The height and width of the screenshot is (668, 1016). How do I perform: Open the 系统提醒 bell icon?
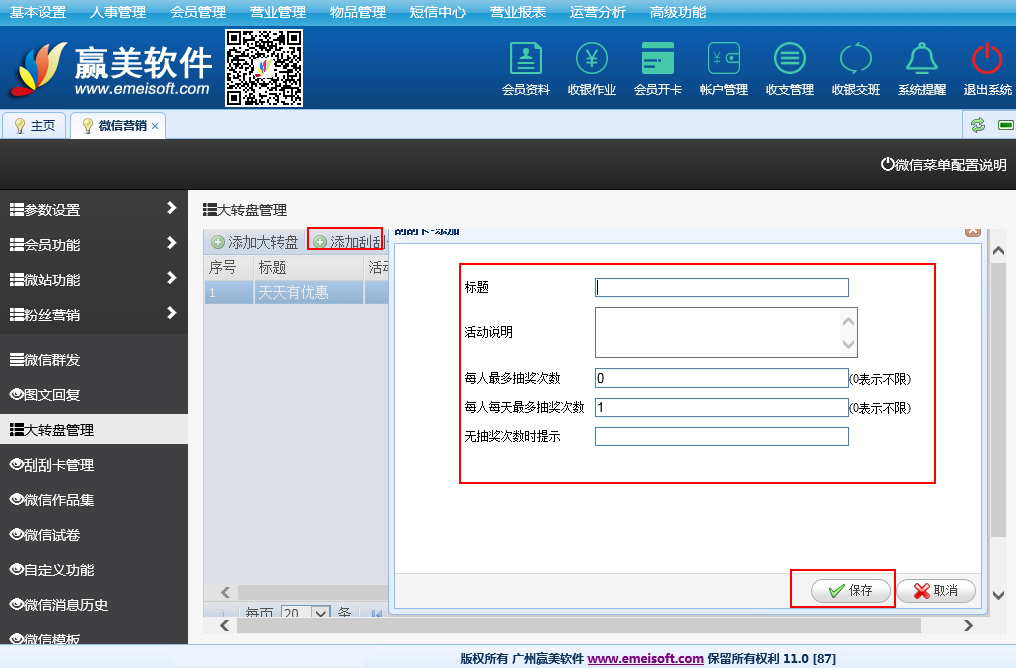[x=921, y=60]
